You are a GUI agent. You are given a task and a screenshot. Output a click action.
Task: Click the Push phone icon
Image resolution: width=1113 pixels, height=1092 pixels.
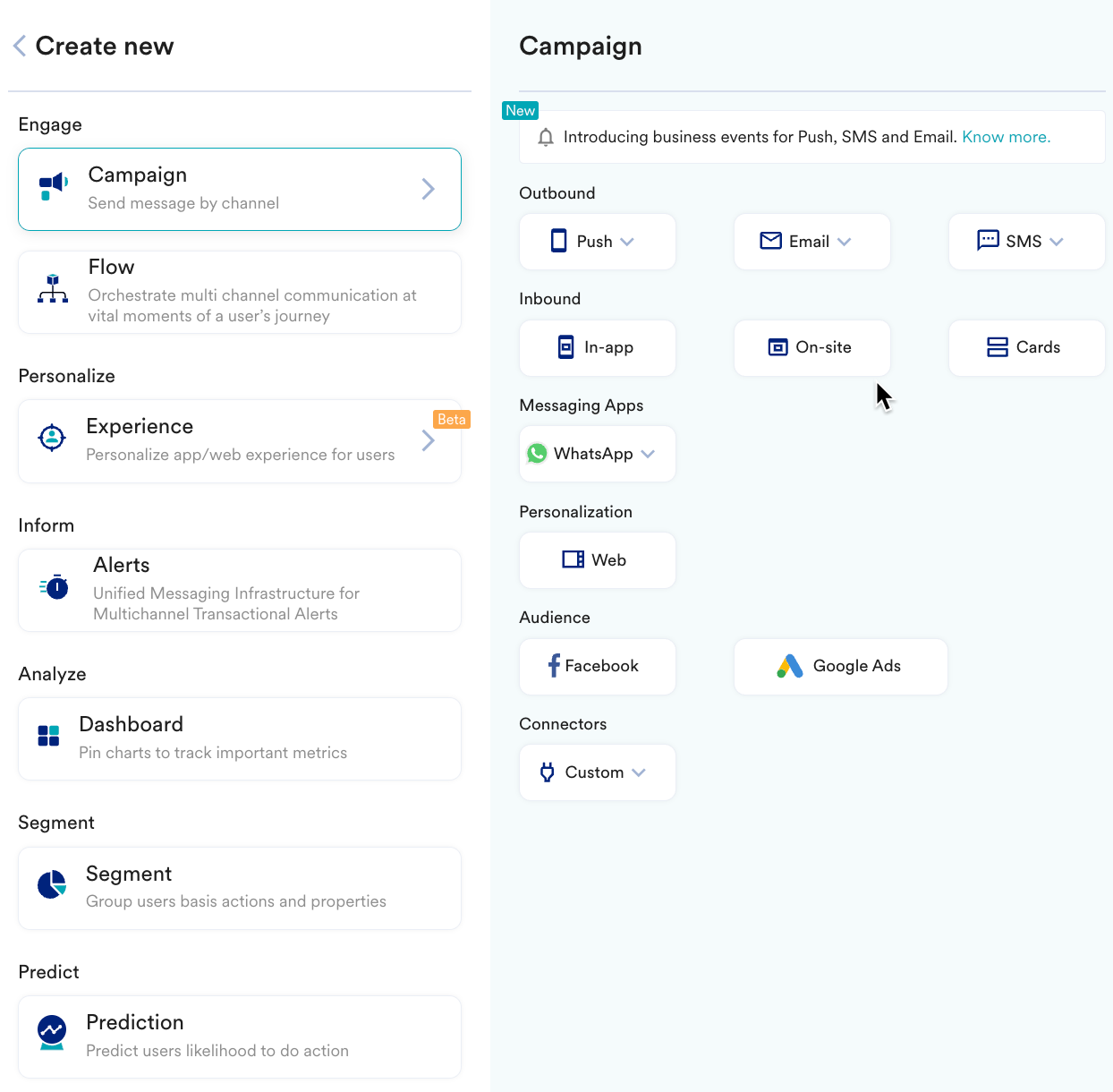pos(559,241)
